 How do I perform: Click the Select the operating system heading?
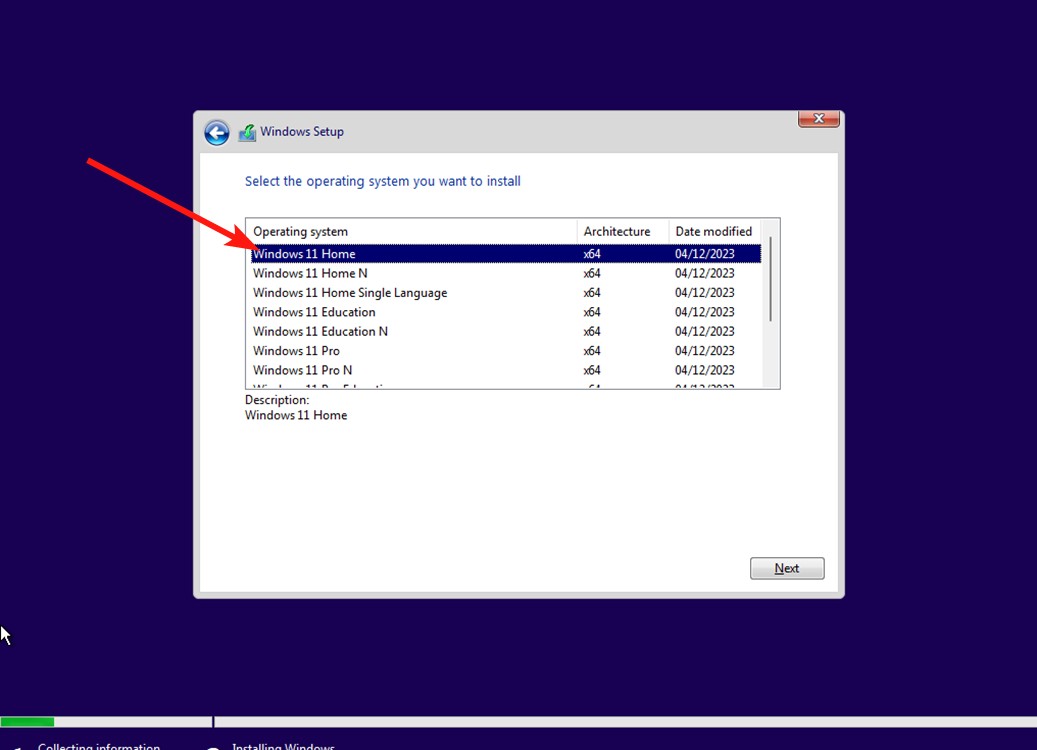tap(382, 181)
